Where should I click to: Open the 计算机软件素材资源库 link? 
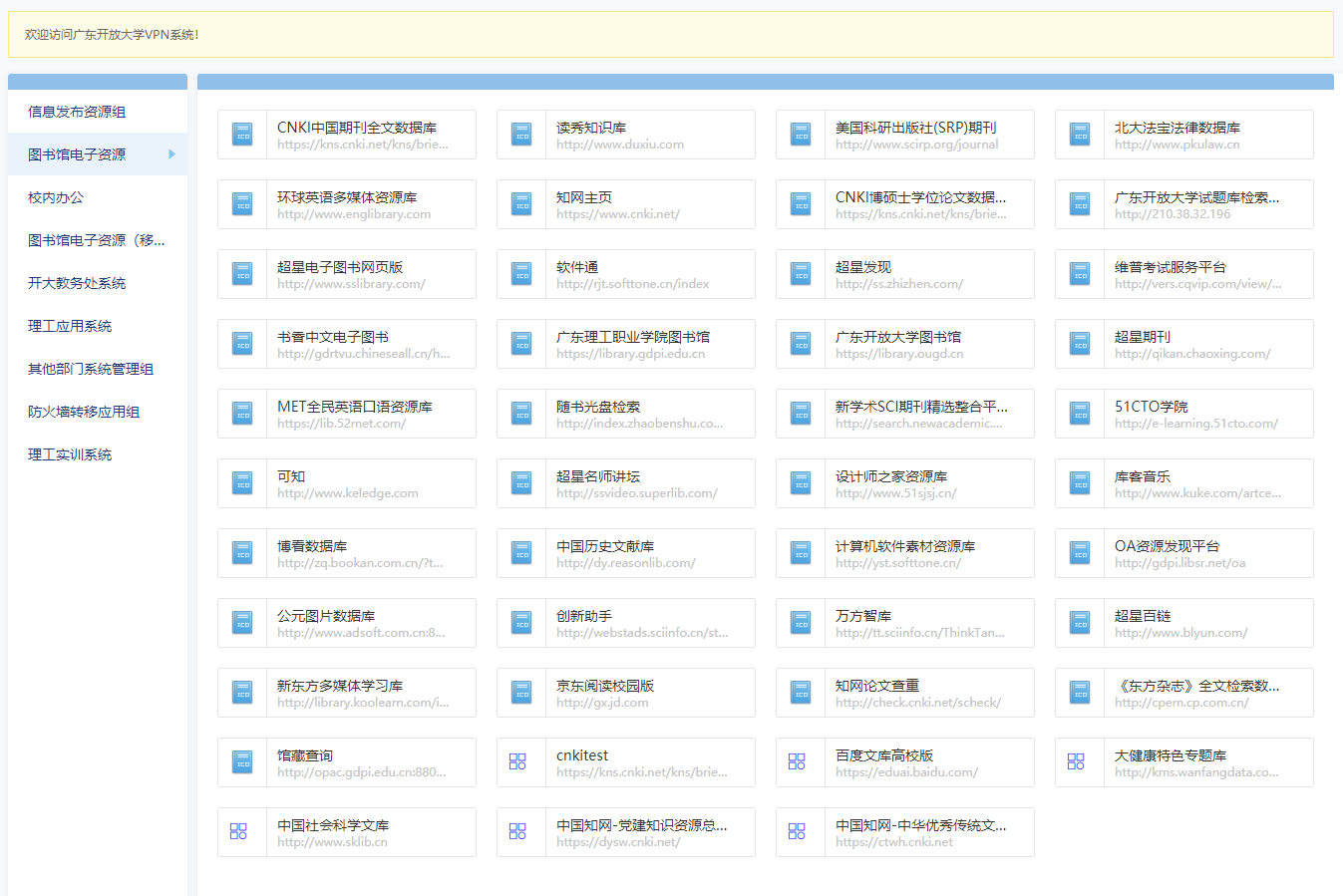(905, 553)
